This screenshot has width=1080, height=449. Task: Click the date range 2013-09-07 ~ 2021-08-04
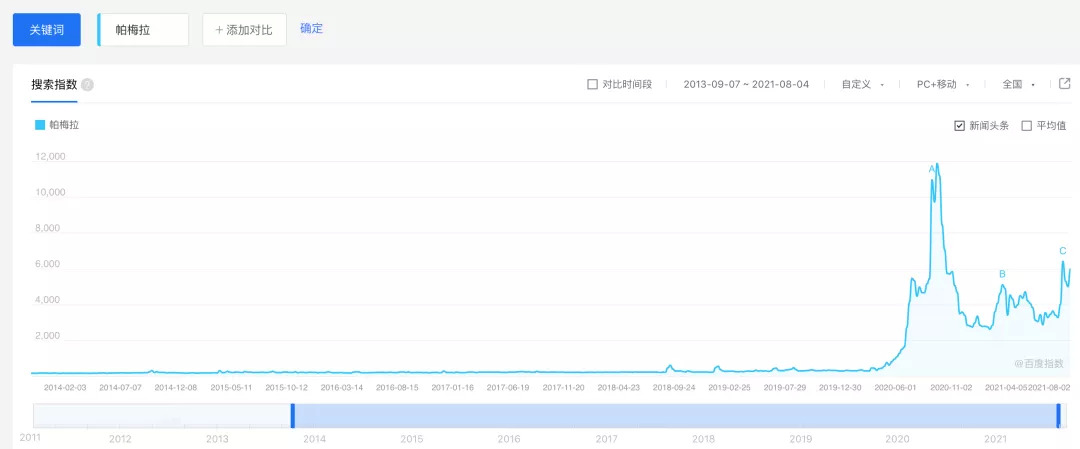pos(745,85)
